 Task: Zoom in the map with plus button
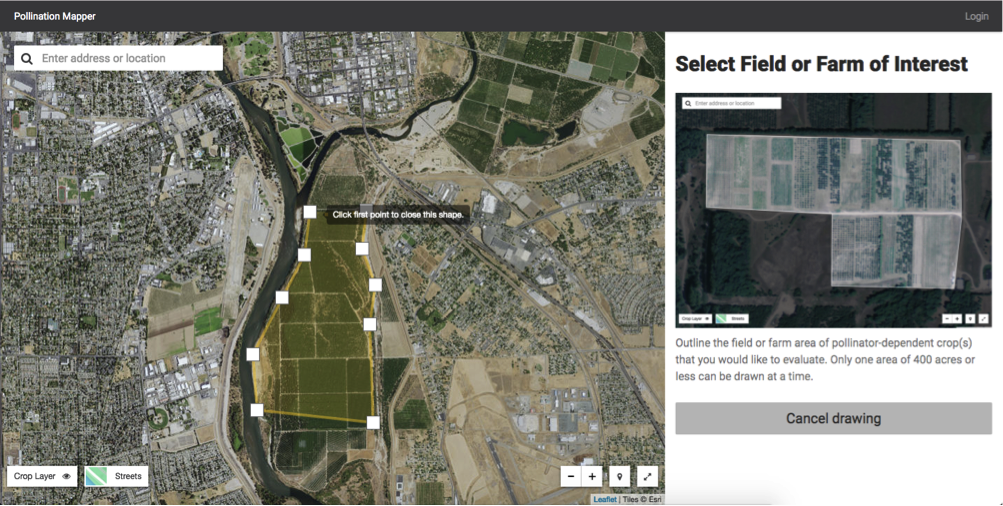[592, 476]
